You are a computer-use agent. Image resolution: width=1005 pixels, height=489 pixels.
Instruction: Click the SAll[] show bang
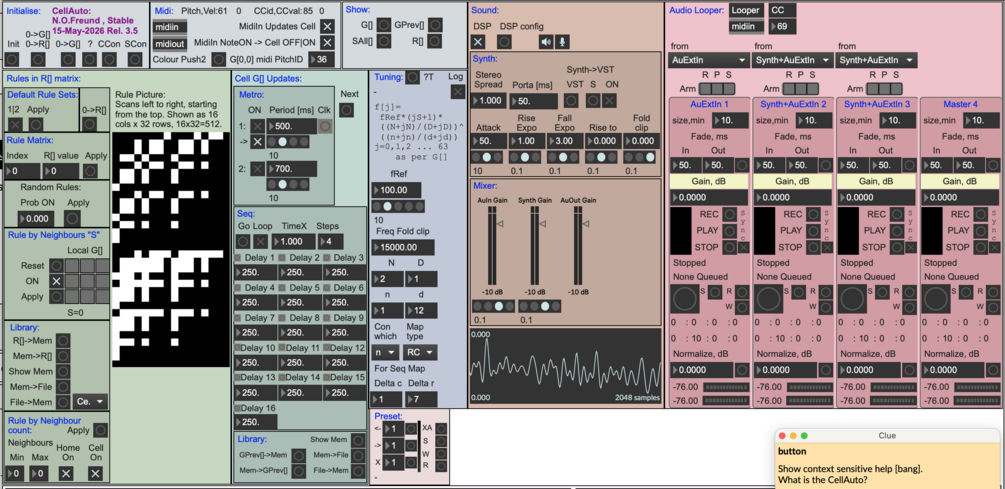[x=383, y=41]
